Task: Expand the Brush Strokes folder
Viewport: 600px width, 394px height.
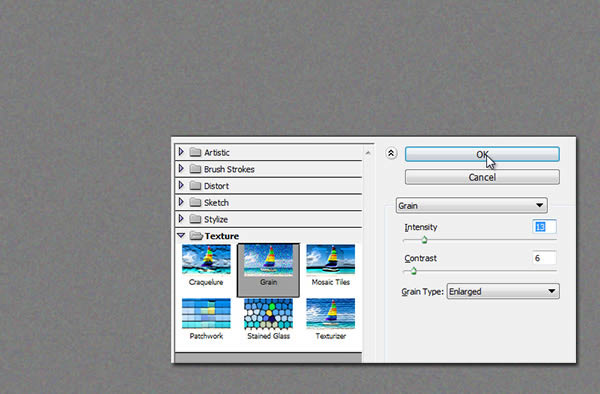Action: (181, 168)
